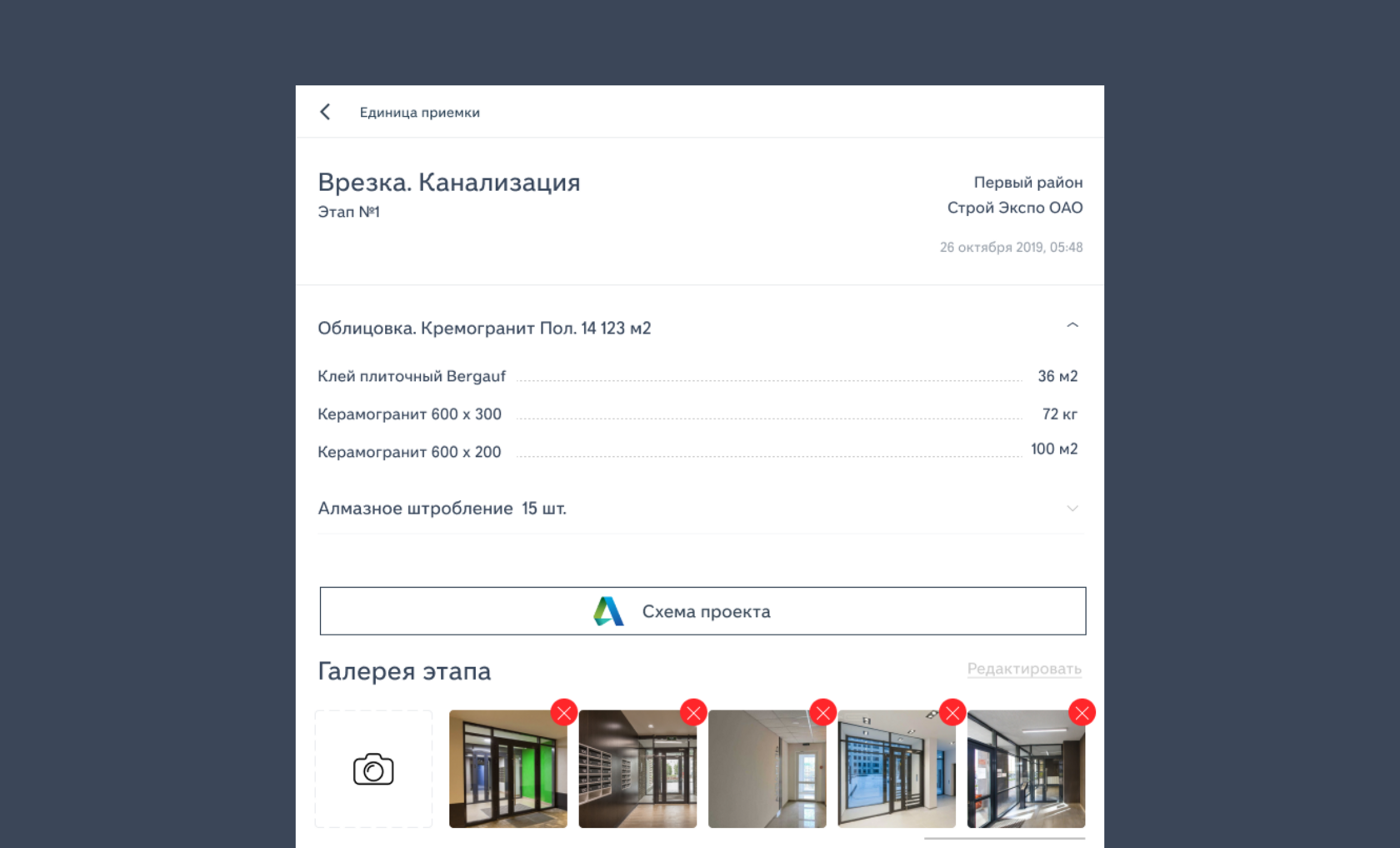This screenshot has width=1400, height=848.
Task: Open the mailbox lobby thumbnail
Action: (x=637, y=769)
